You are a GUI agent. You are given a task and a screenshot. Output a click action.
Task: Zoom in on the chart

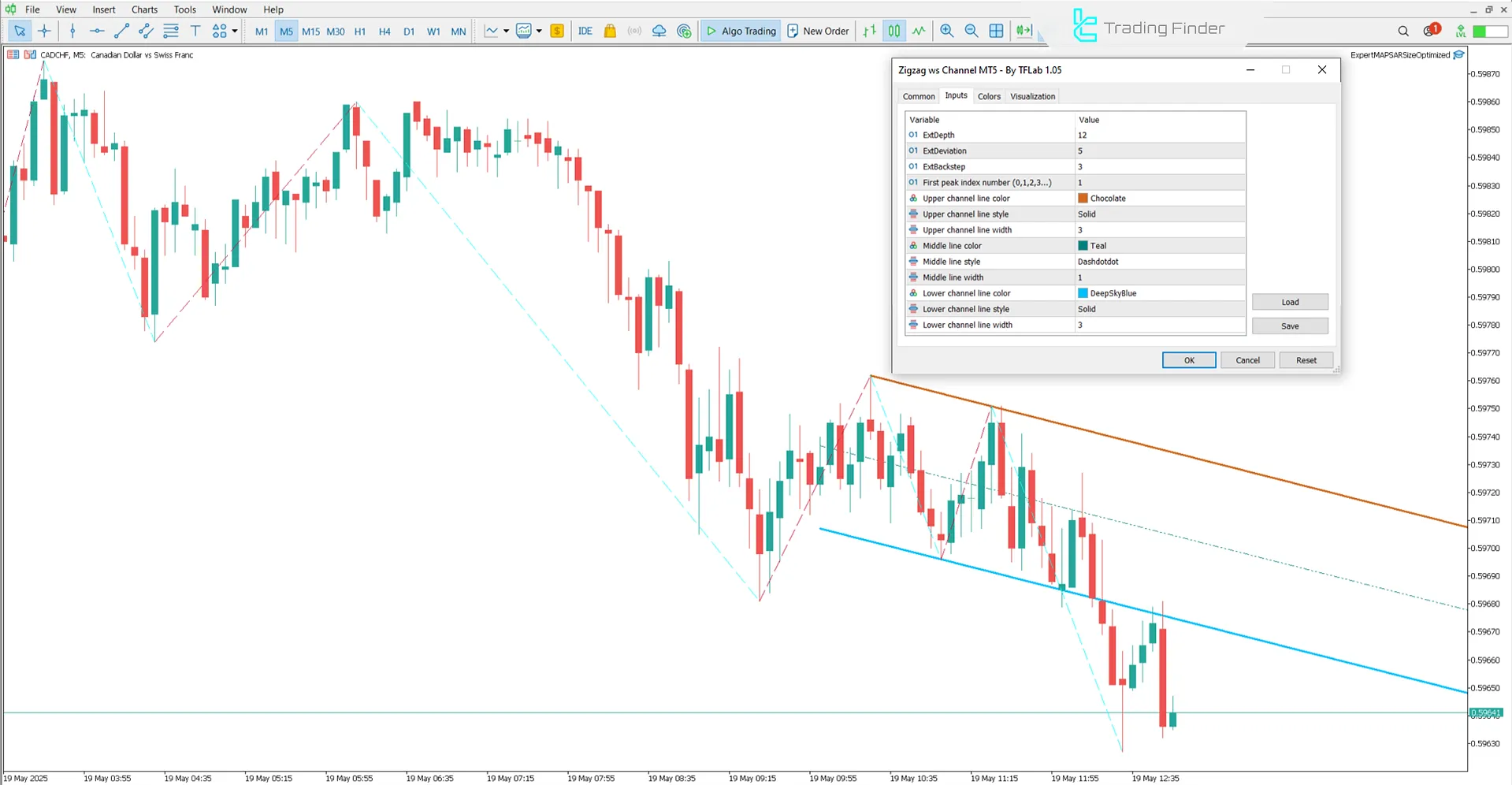point(947,31)
